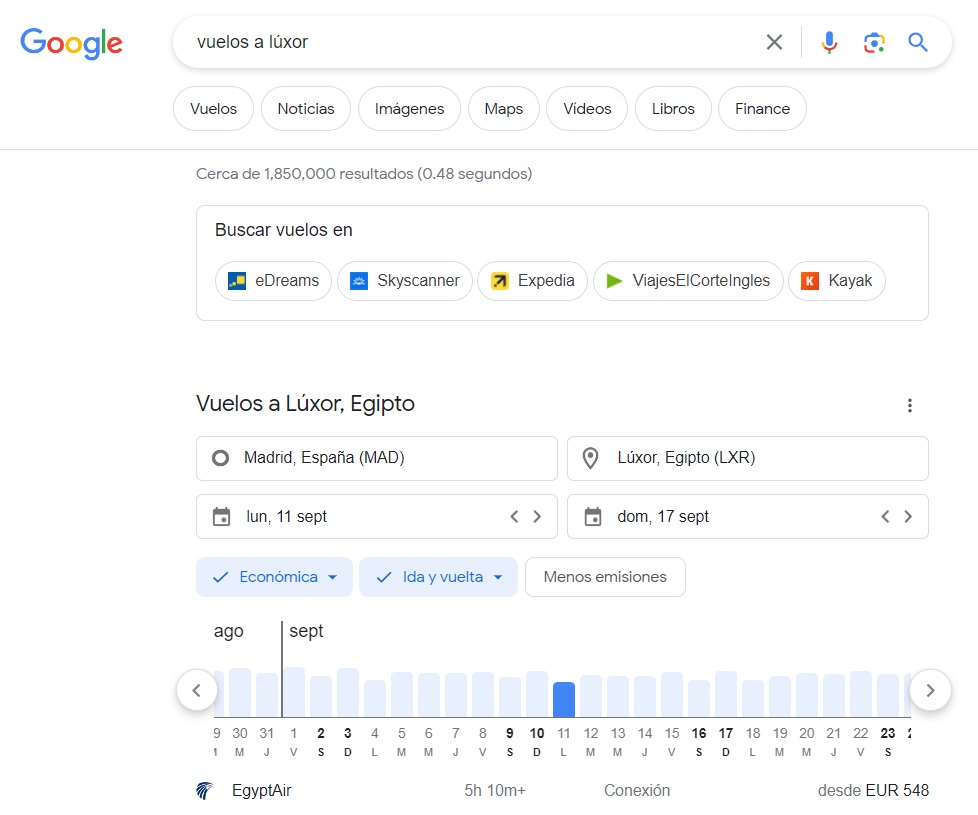Open the EgyptAir flight result

[x=562, y=791]
